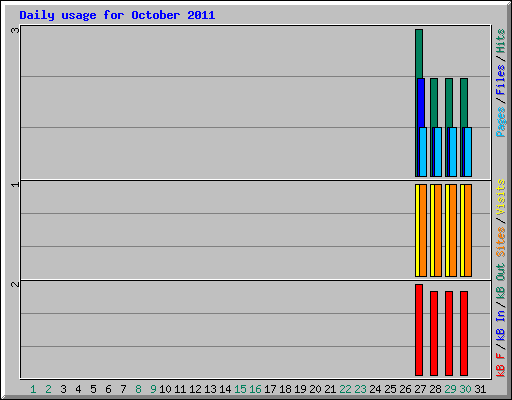This screenshot has width=512, height=400.
Task: Click the orange Sites bar for day 30
Action: point(468,230)
